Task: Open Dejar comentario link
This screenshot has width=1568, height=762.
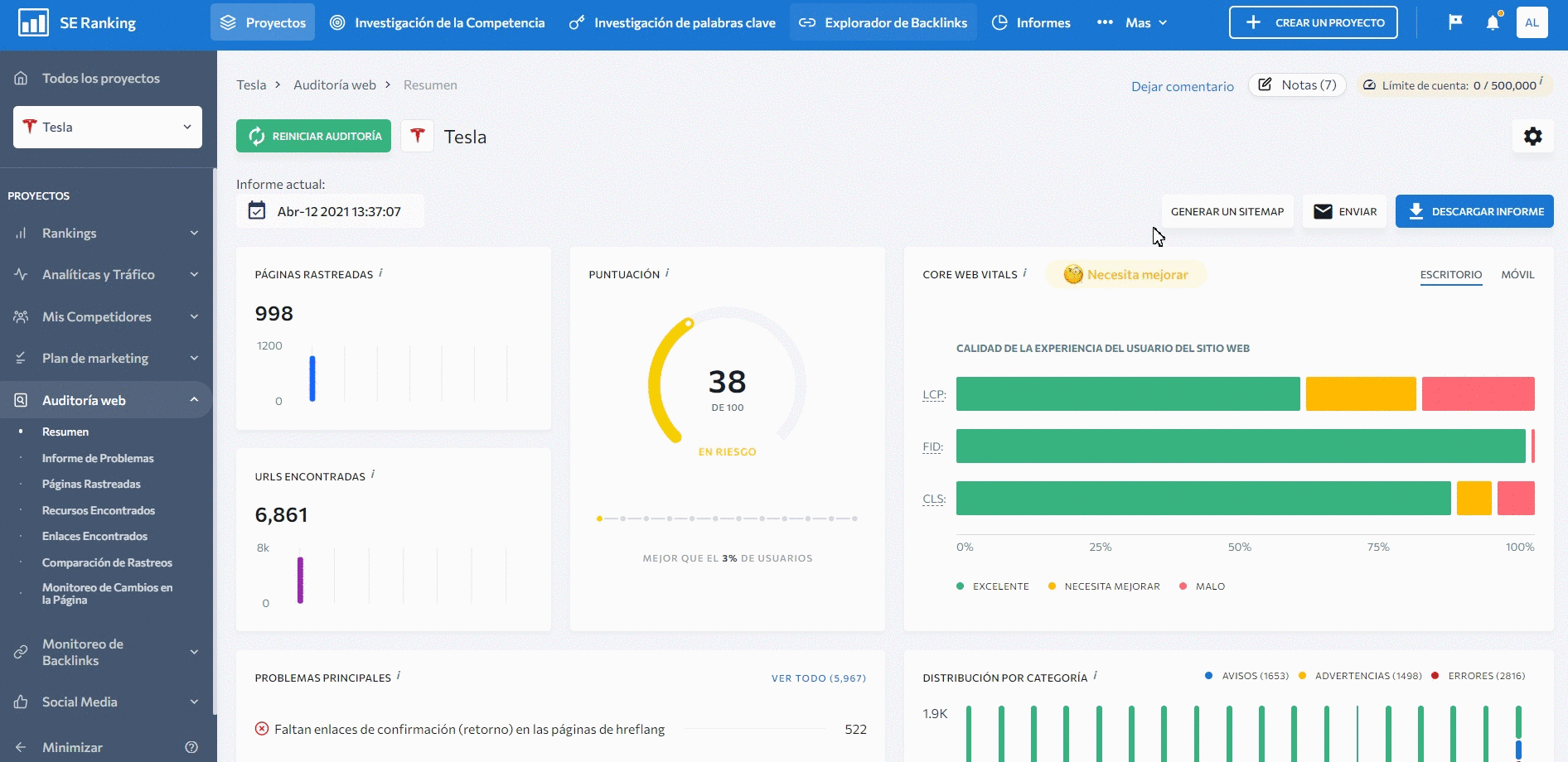Action: click(1183, 86)
